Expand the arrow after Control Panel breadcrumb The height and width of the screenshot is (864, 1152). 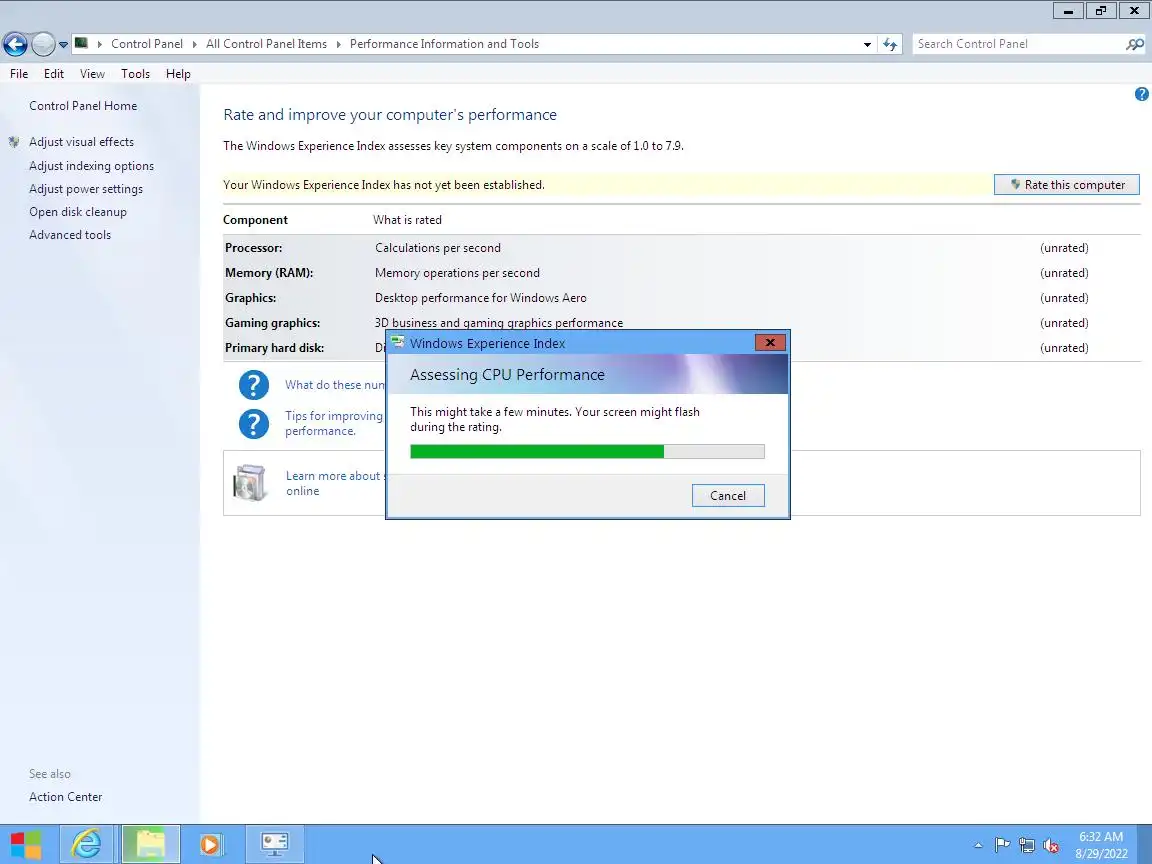pos(195,44)
